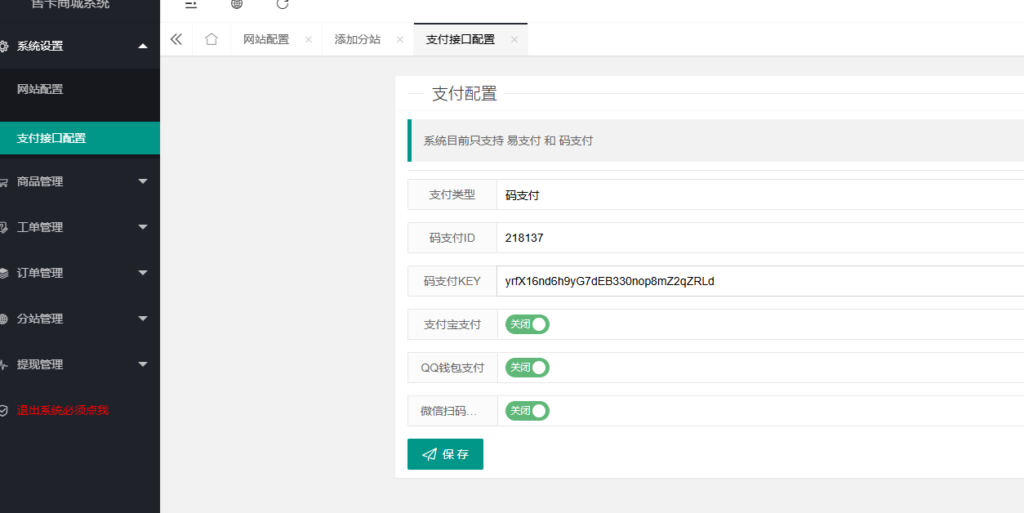Click the 支付配置 section heading
Image resolution: width=1024 pixels, height=513 pixels.
pyautogui.click(x=464, y=93)
